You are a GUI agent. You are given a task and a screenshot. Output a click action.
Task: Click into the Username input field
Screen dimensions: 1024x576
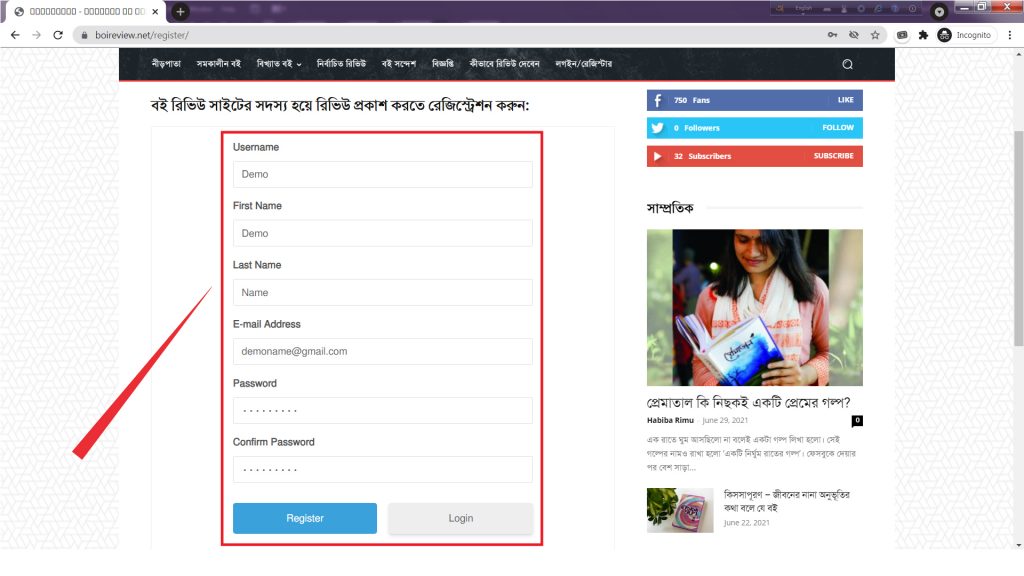pos(382,174)
